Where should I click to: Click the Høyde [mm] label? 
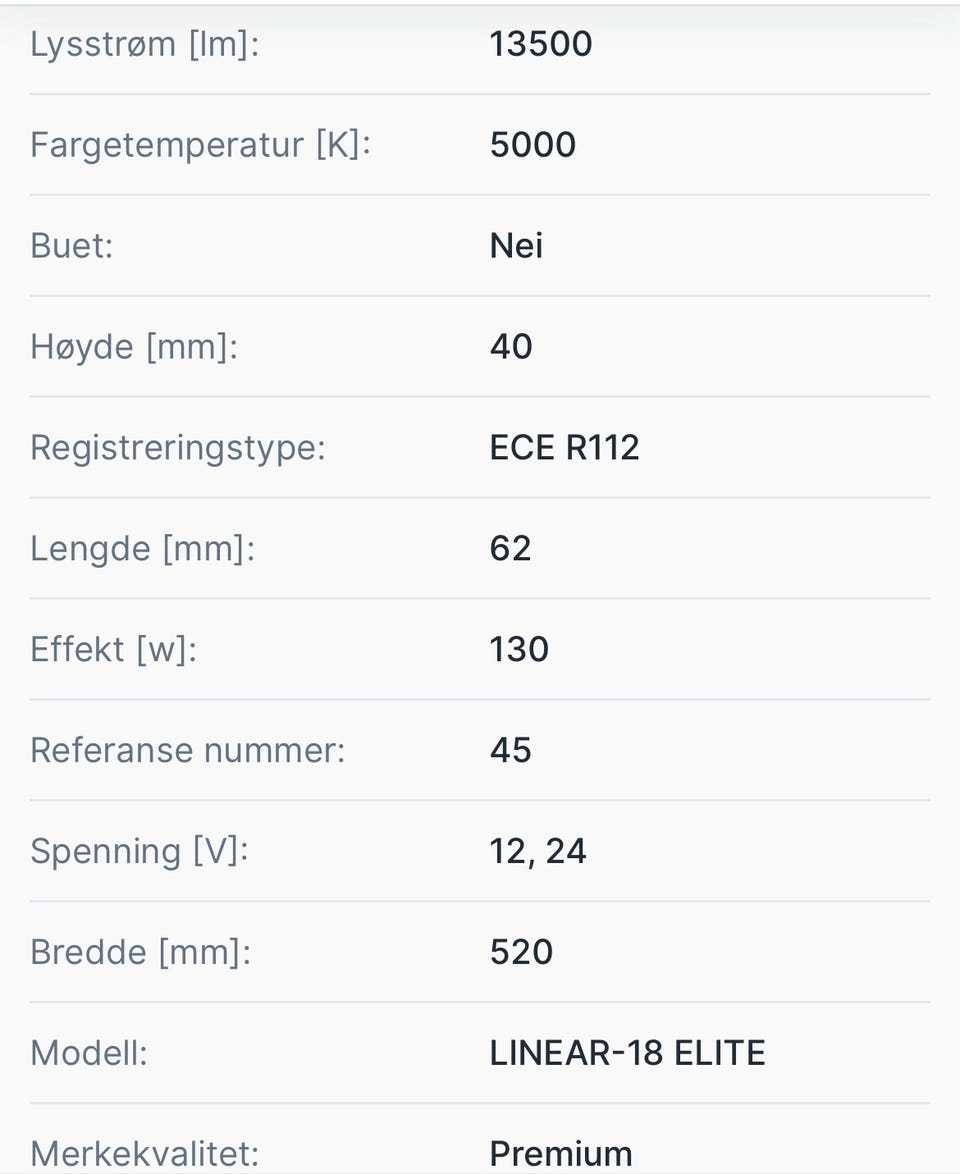tap(134, 347)
